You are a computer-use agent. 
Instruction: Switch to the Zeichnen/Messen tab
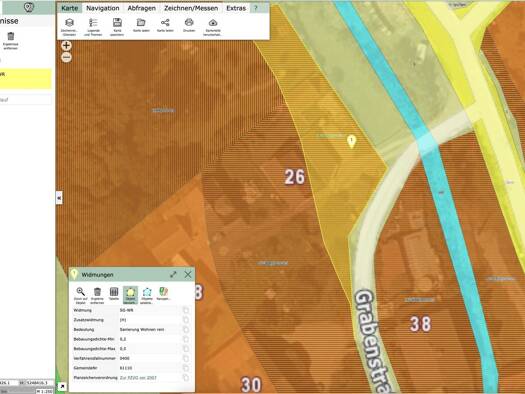[191, 8]
